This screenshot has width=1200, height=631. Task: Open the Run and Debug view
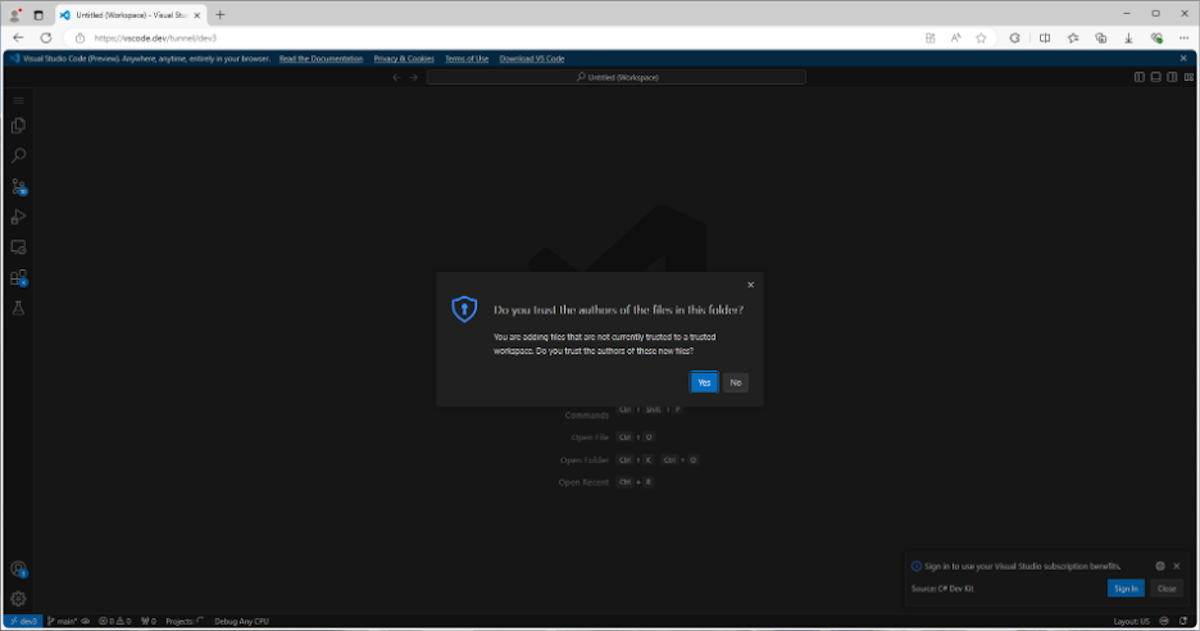click(18, 217)
